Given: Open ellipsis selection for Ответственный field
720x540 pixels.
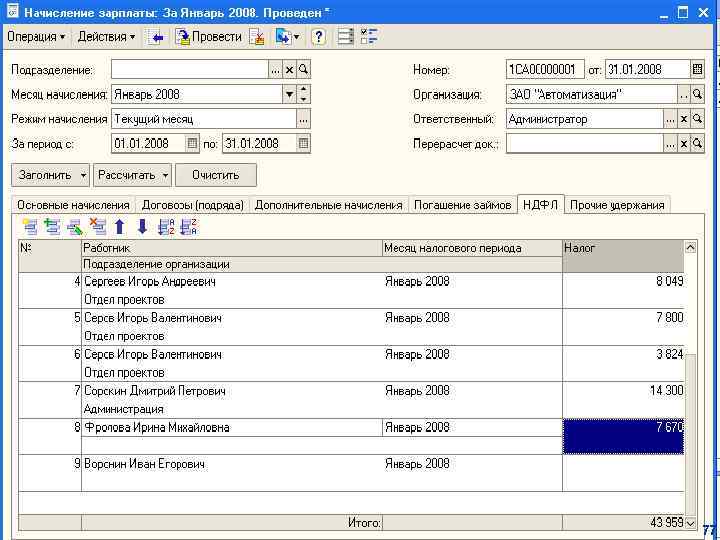Looking at the screenshot, I should click(670, 119).
